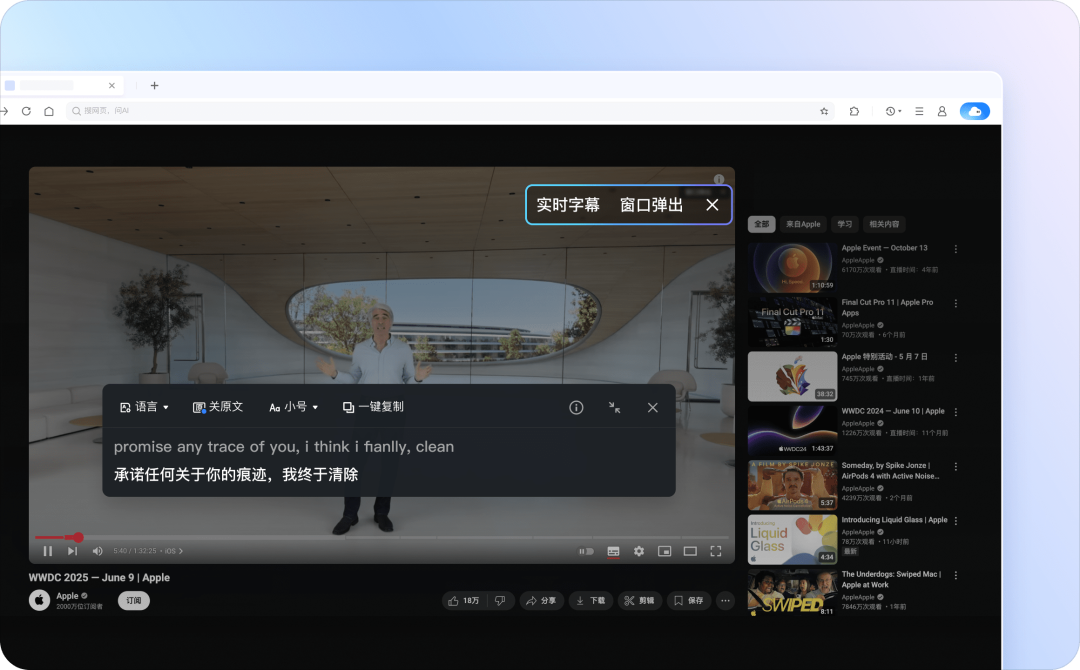The image size is (1080, 670).
Task: Switch to miniplayer mode
Action: 664,551
